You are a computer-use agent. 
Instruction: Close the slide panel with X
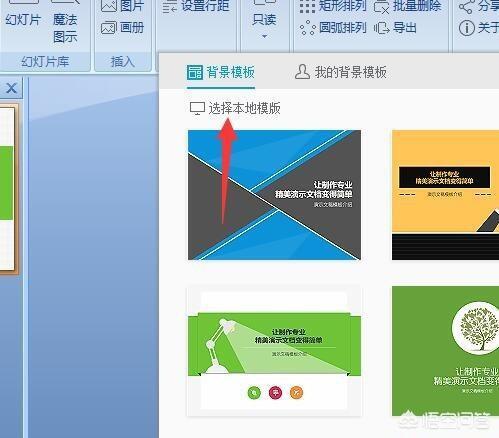(x=11, y=88)
